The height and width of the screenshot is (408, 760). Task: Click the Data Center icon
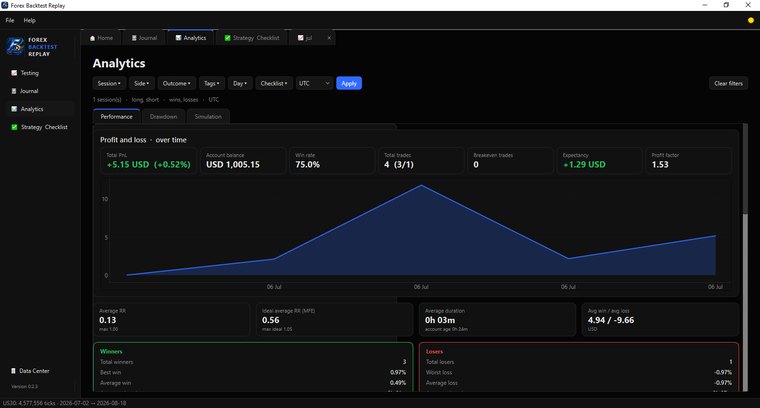pos(14,371)
